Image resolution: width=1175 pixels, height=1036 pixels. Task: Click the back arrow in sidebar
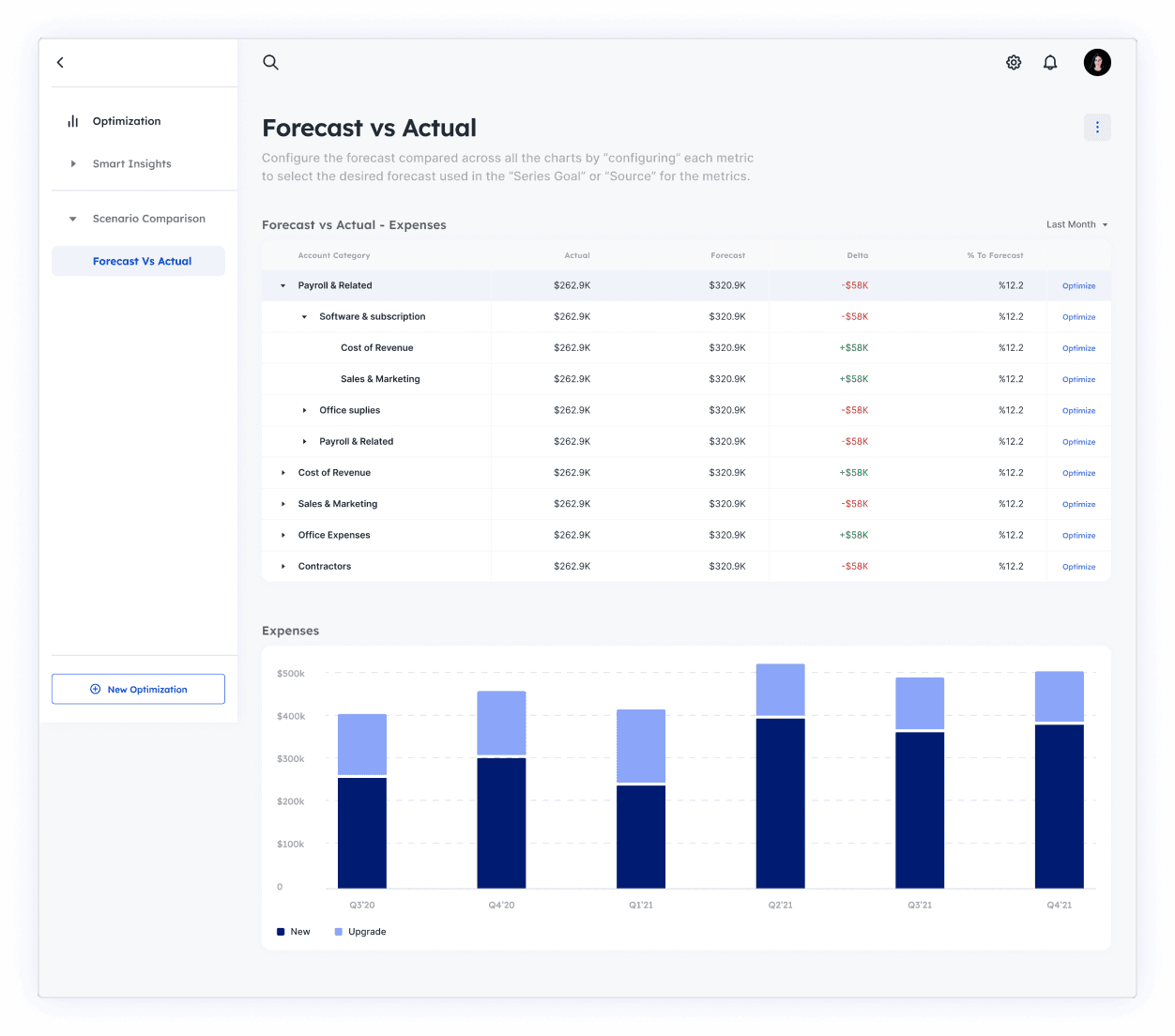tap(60, 62)
